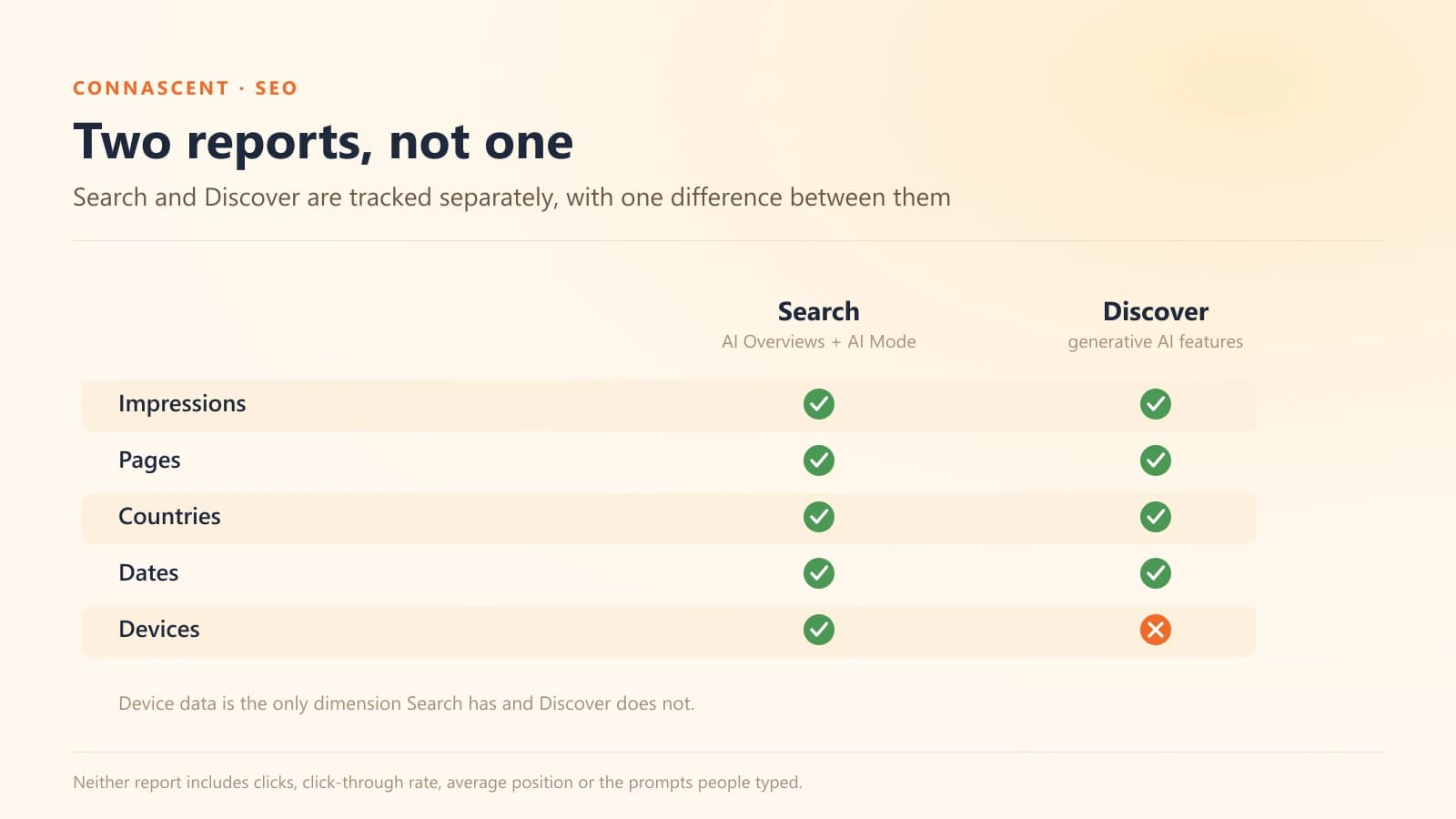Click the Search checkmark in Devices row
The height and width of the screenshot is (819, 1456).
(819, 630)
